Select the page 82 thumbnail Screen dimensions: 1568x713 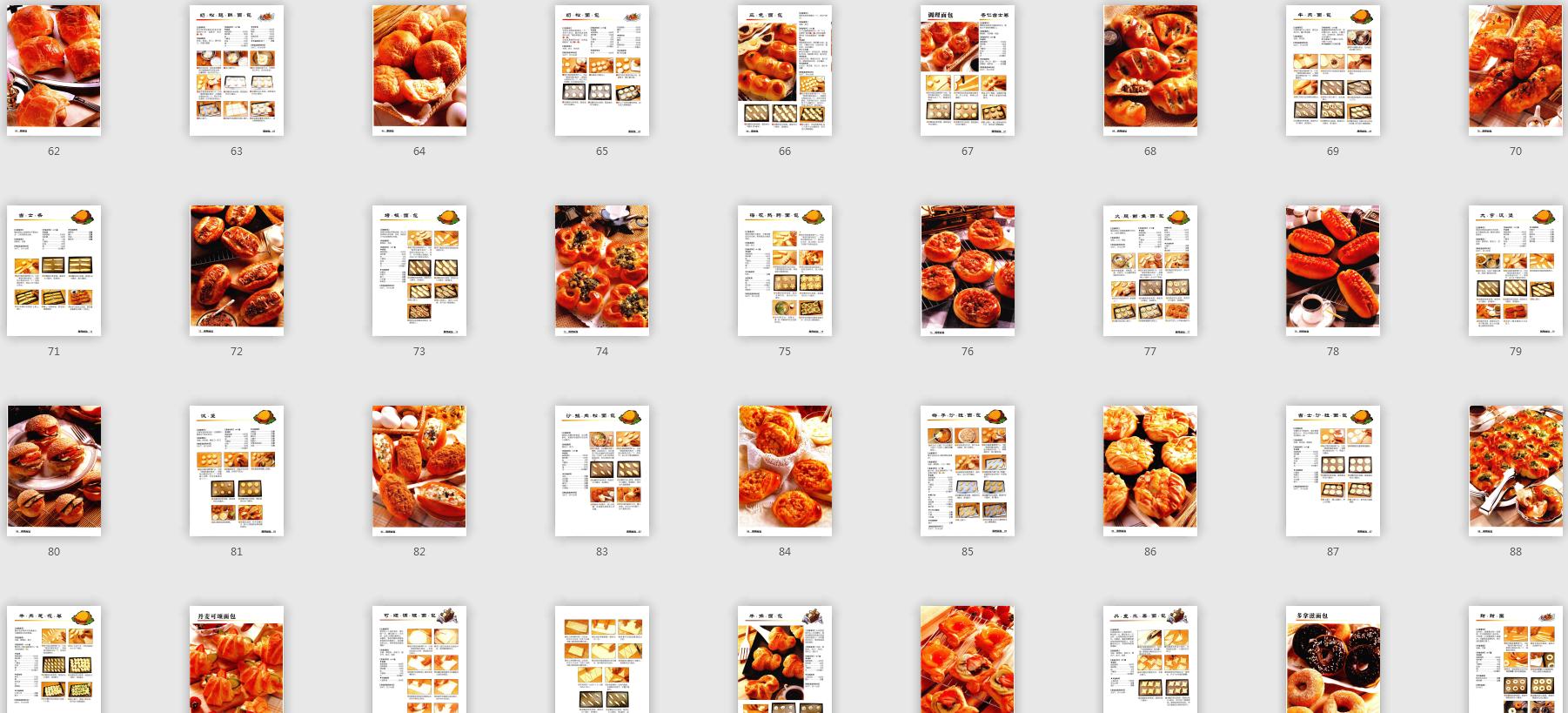[x=419, y=470]
